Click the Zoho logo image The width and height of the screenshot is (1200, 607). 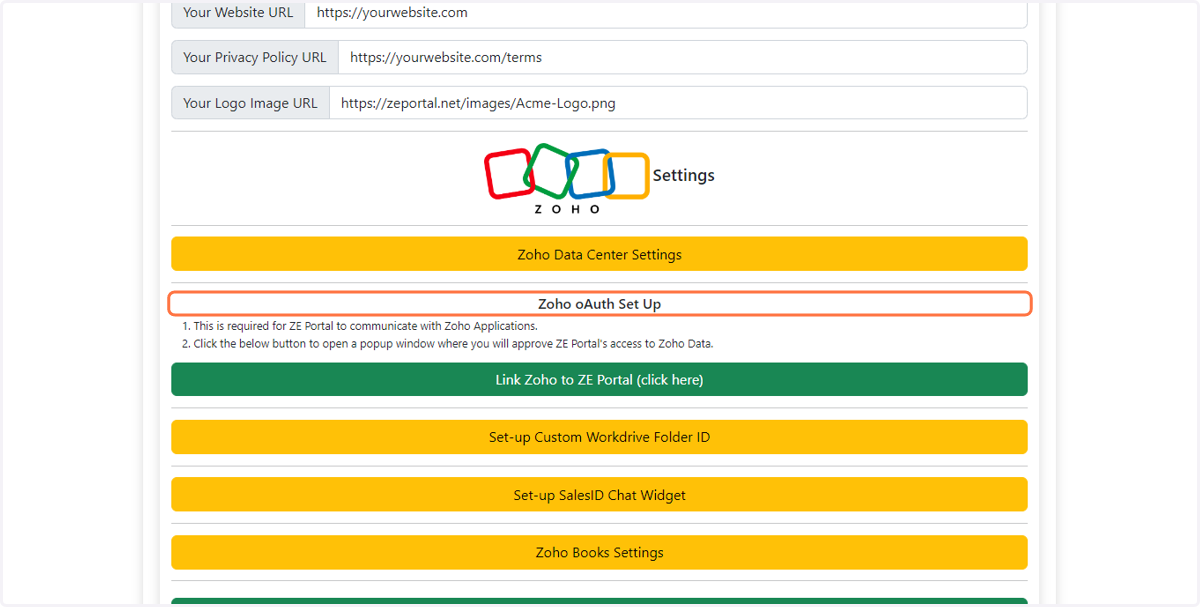(567, 178)
